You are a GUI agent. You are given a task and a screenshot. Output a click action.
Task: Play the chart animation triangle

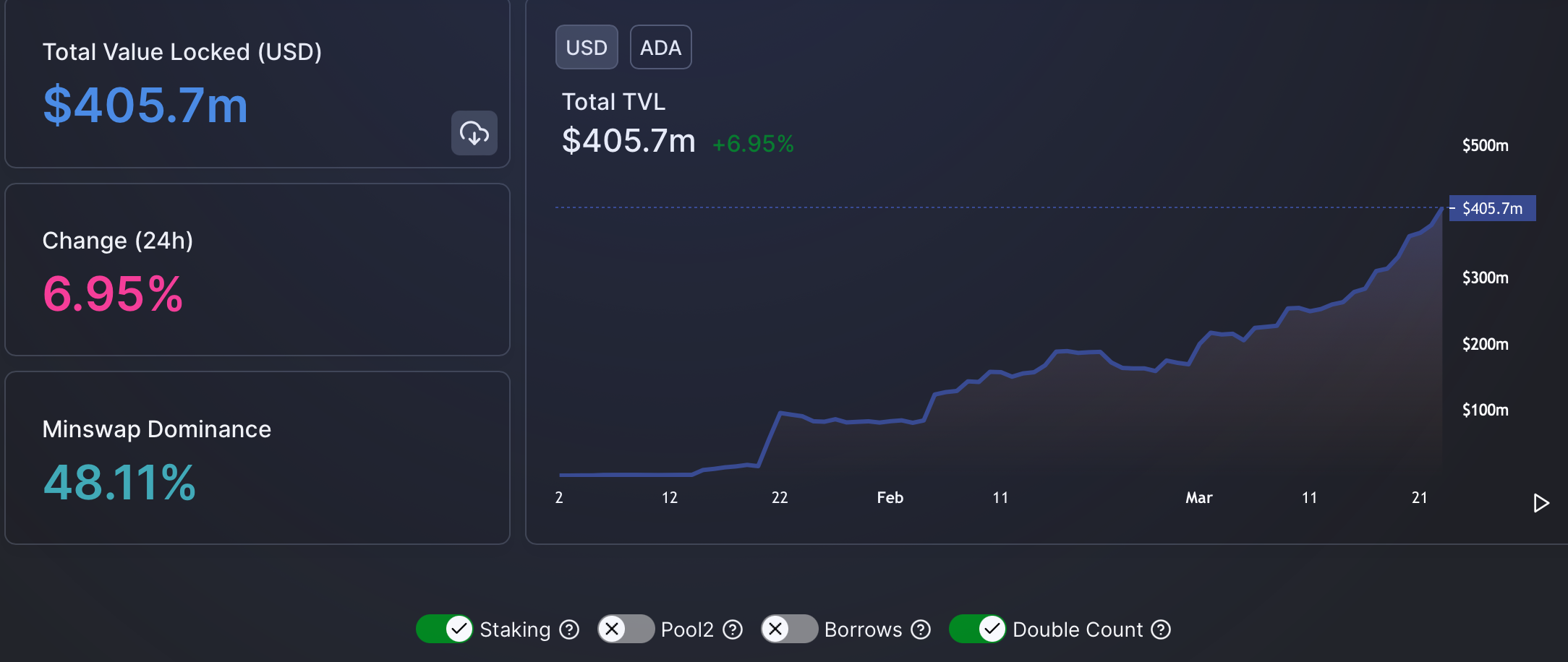pyautogui.click(x=1541, y=503)
